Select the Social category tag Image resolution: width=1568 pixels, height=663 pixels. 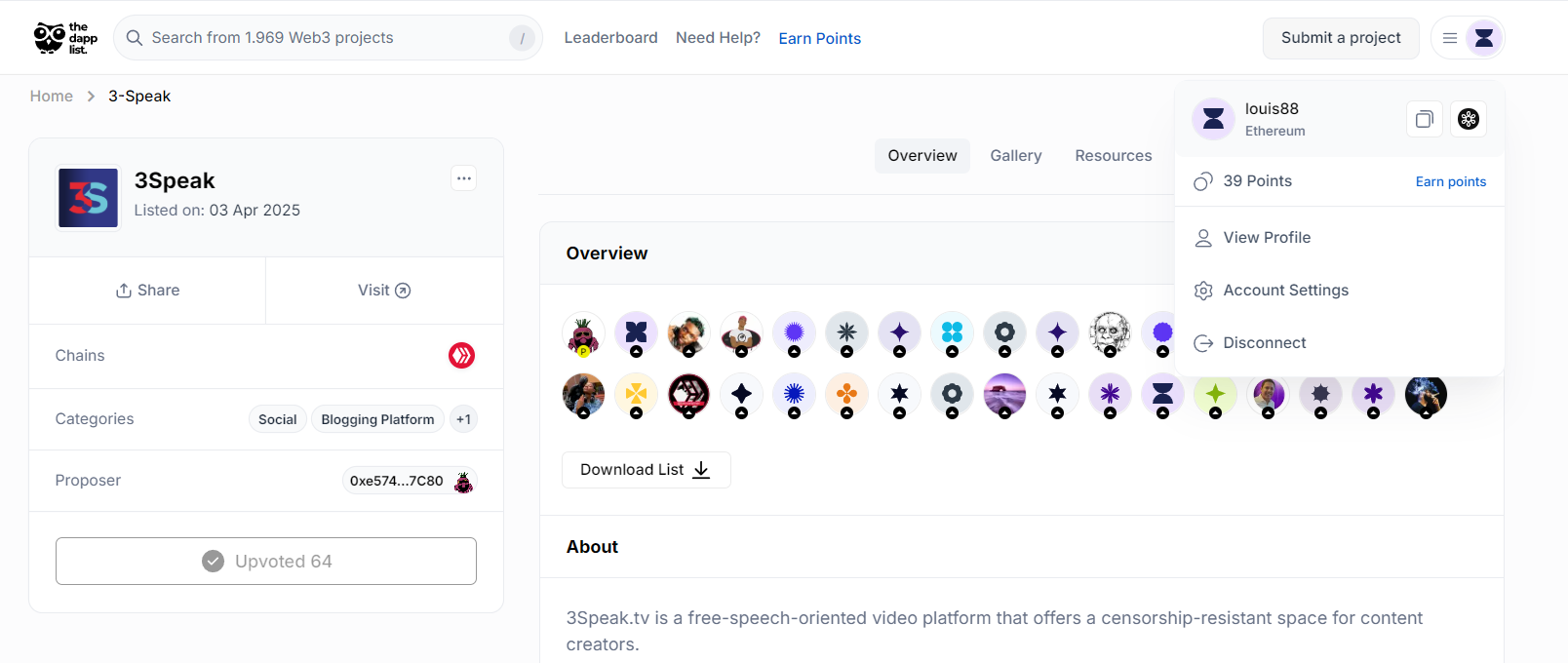click(278, 419)
